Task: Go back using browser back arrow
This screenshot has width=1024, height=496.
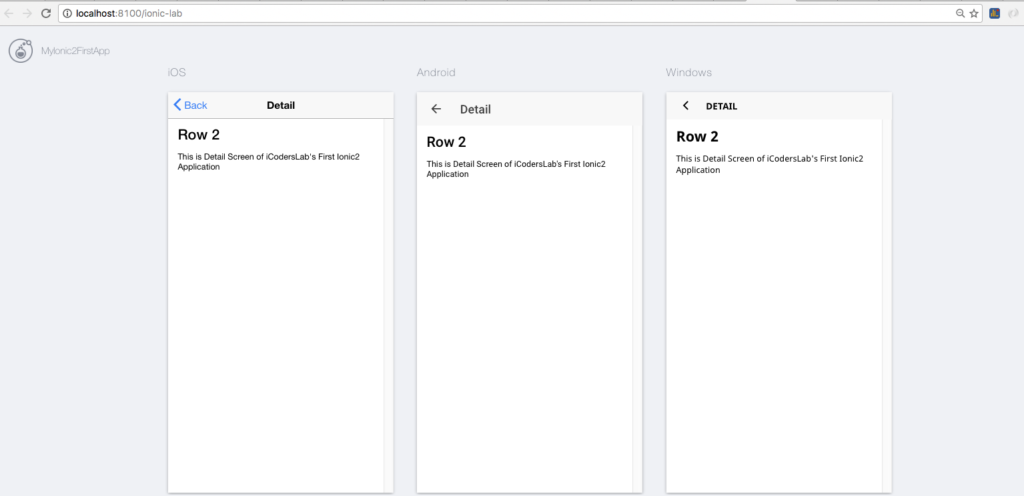Action: click(x=9, y=13)
